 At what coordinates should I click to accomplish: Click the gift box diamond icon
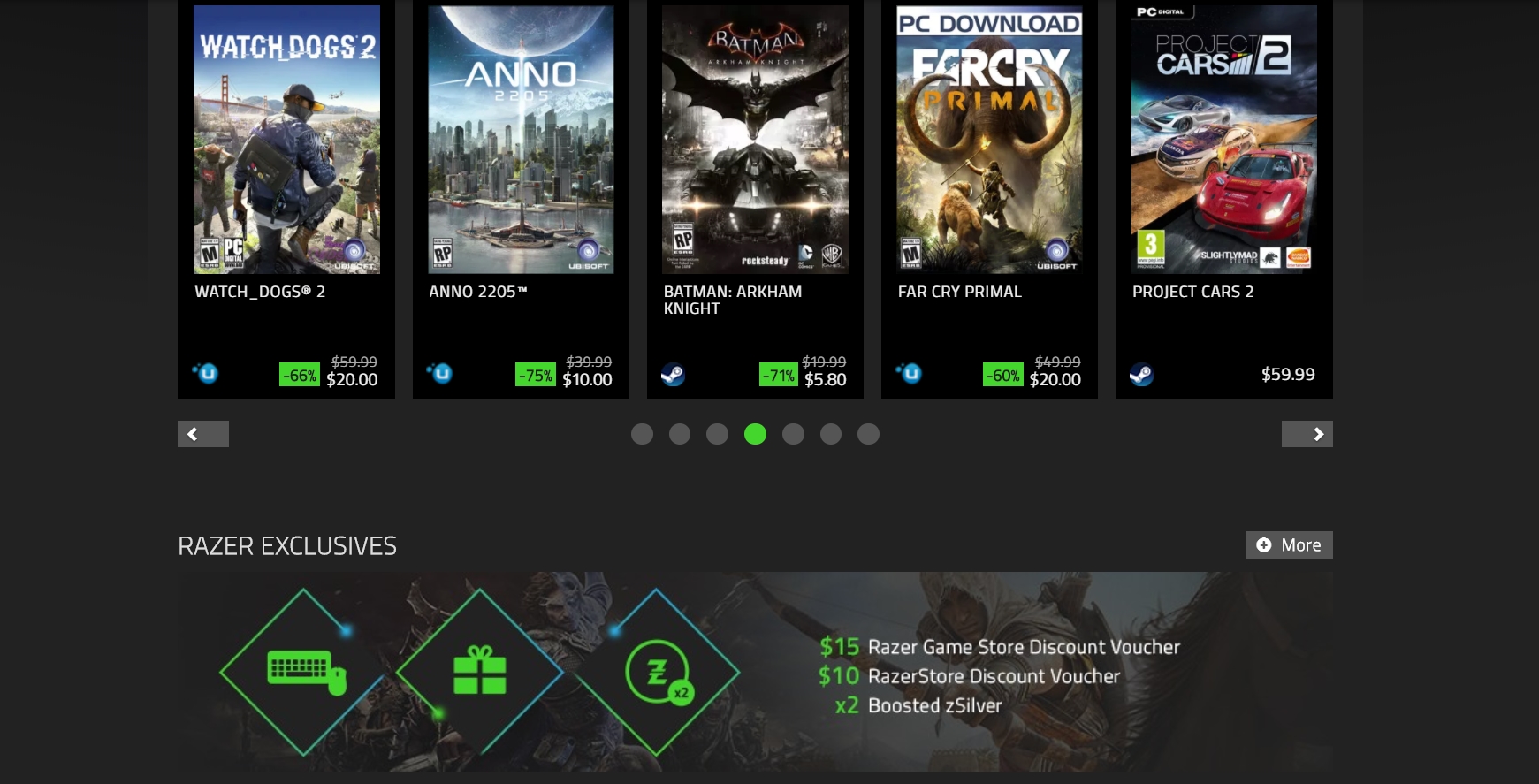(x=480, y=672)
